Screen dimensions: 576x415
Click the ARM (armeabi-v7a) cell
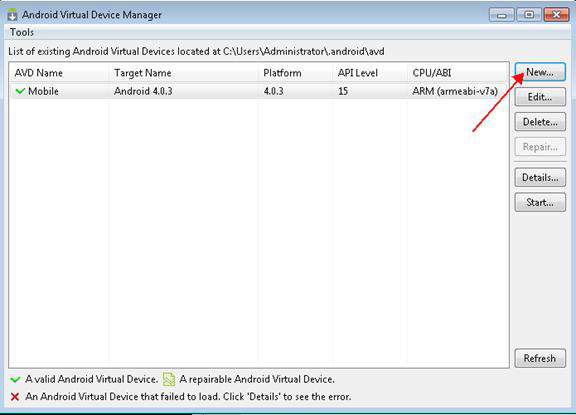pos(455,91)
